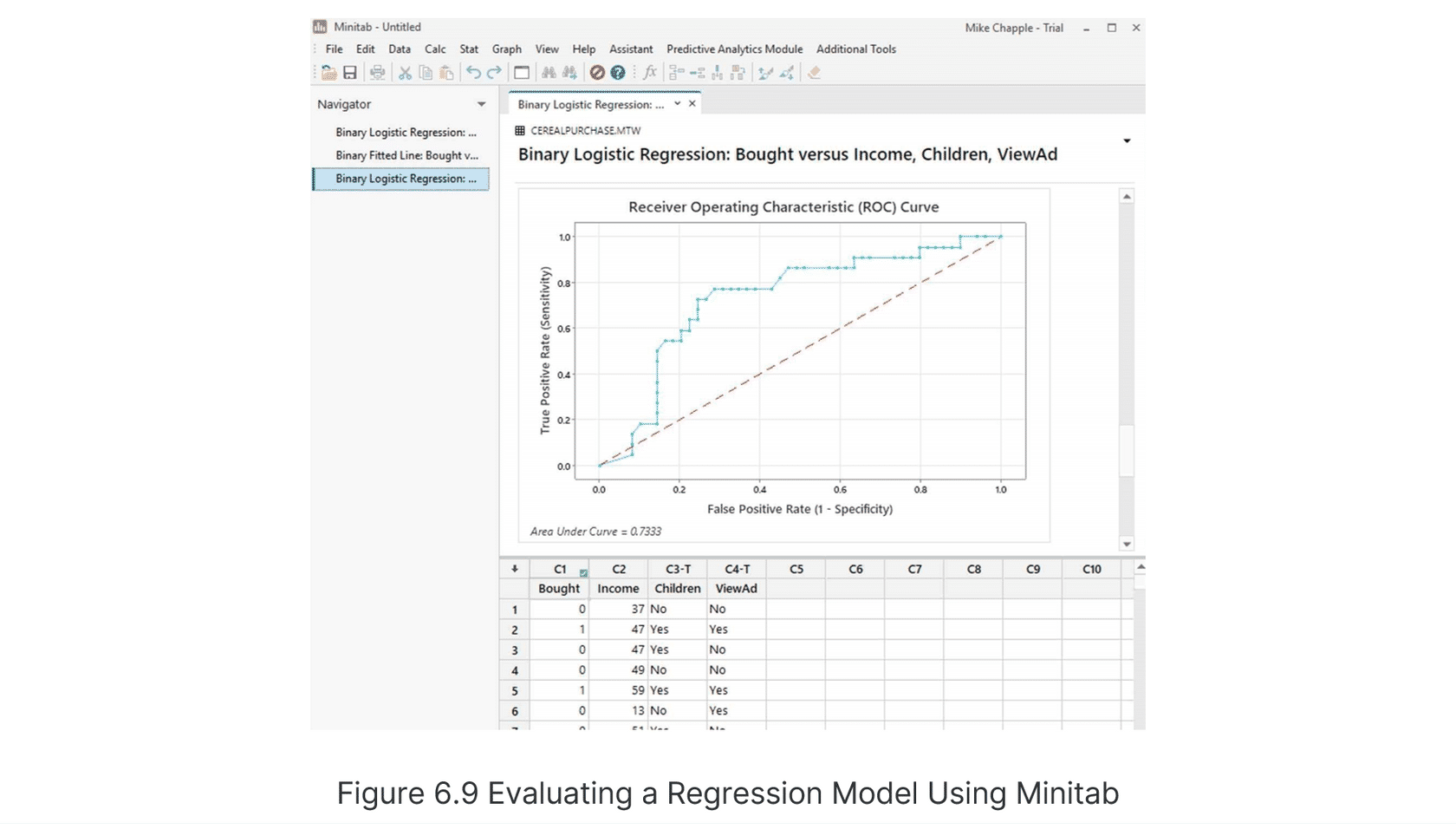The width and height of the screenshot is (1456, 829).
Task: Click the Redo arrow icon
Action: [x=494, y=73]
